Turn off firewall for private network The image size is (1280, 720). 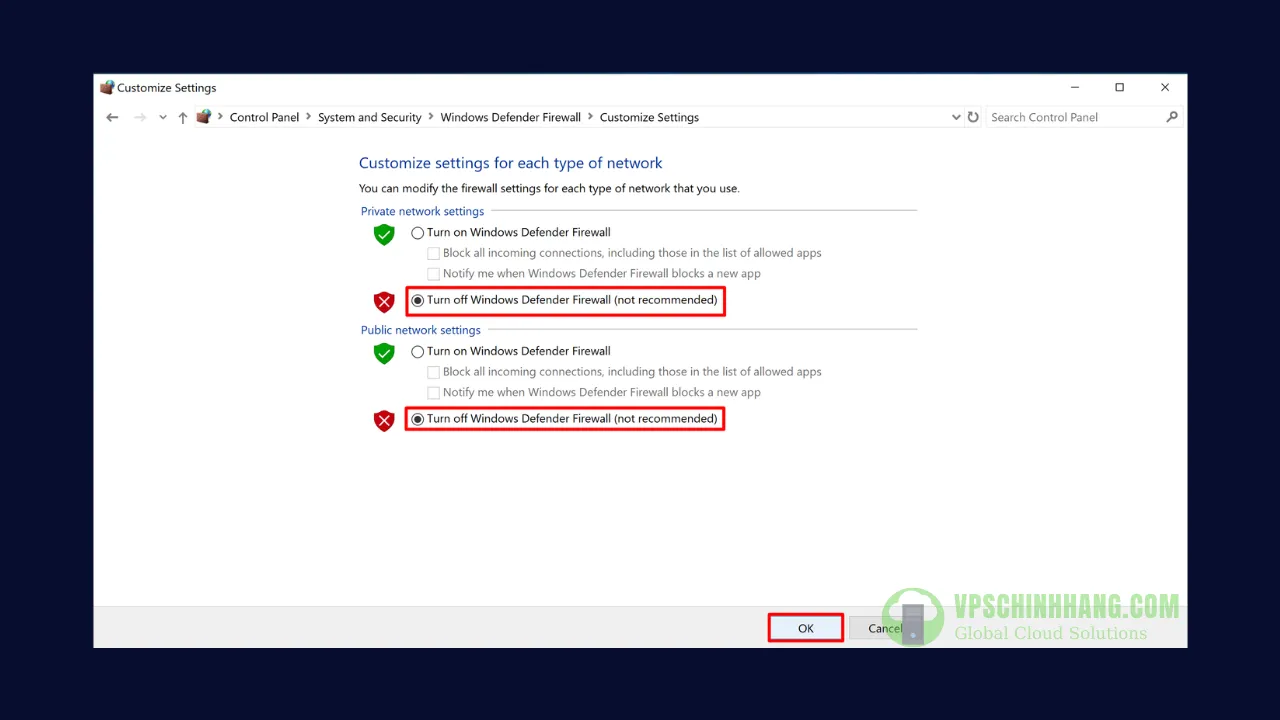pyautogui.click(x=418, y=301)
